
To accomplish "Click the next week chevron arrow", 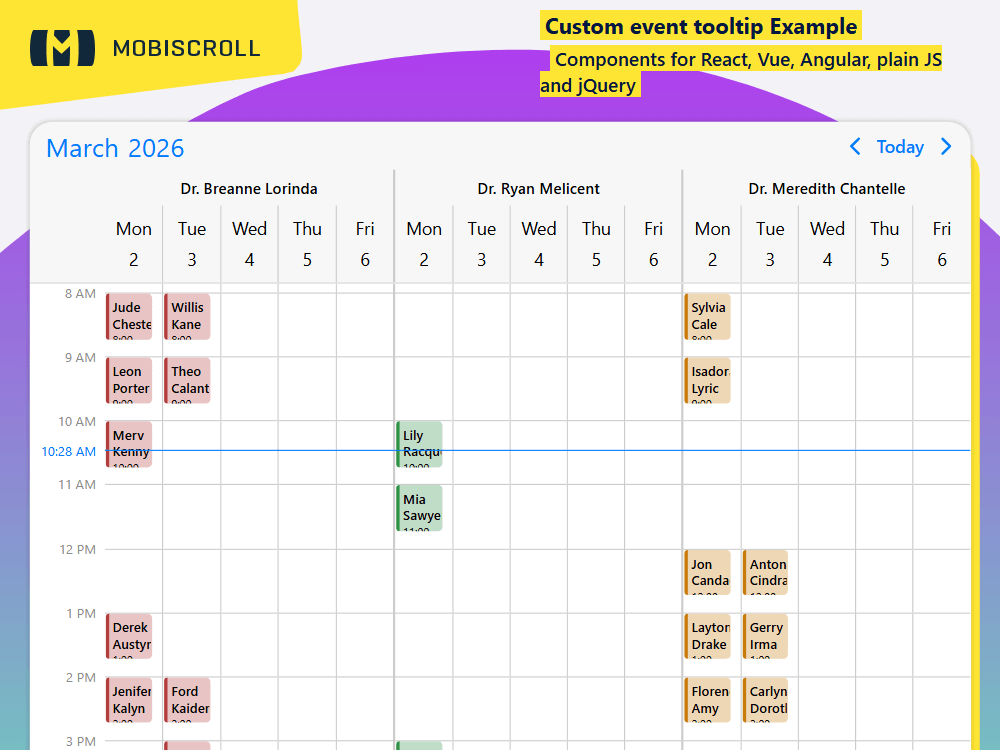I will (946, 147).
